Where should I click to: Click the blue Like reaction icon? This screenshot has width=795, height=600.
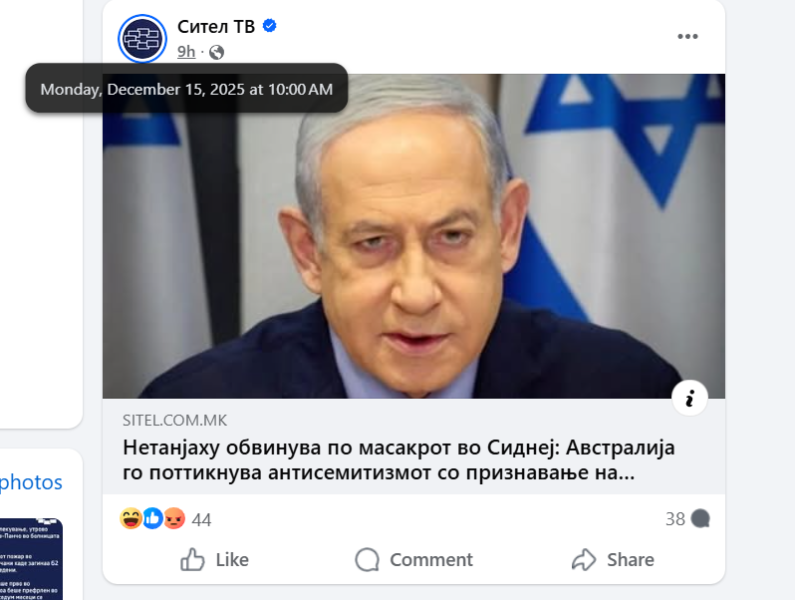(x=153, y=518)
